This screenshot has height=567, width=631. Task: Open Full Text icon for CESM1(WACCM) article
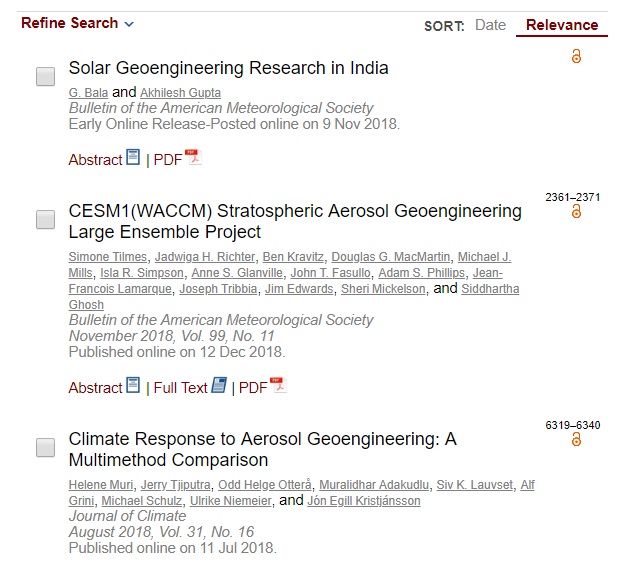(219, 385)
